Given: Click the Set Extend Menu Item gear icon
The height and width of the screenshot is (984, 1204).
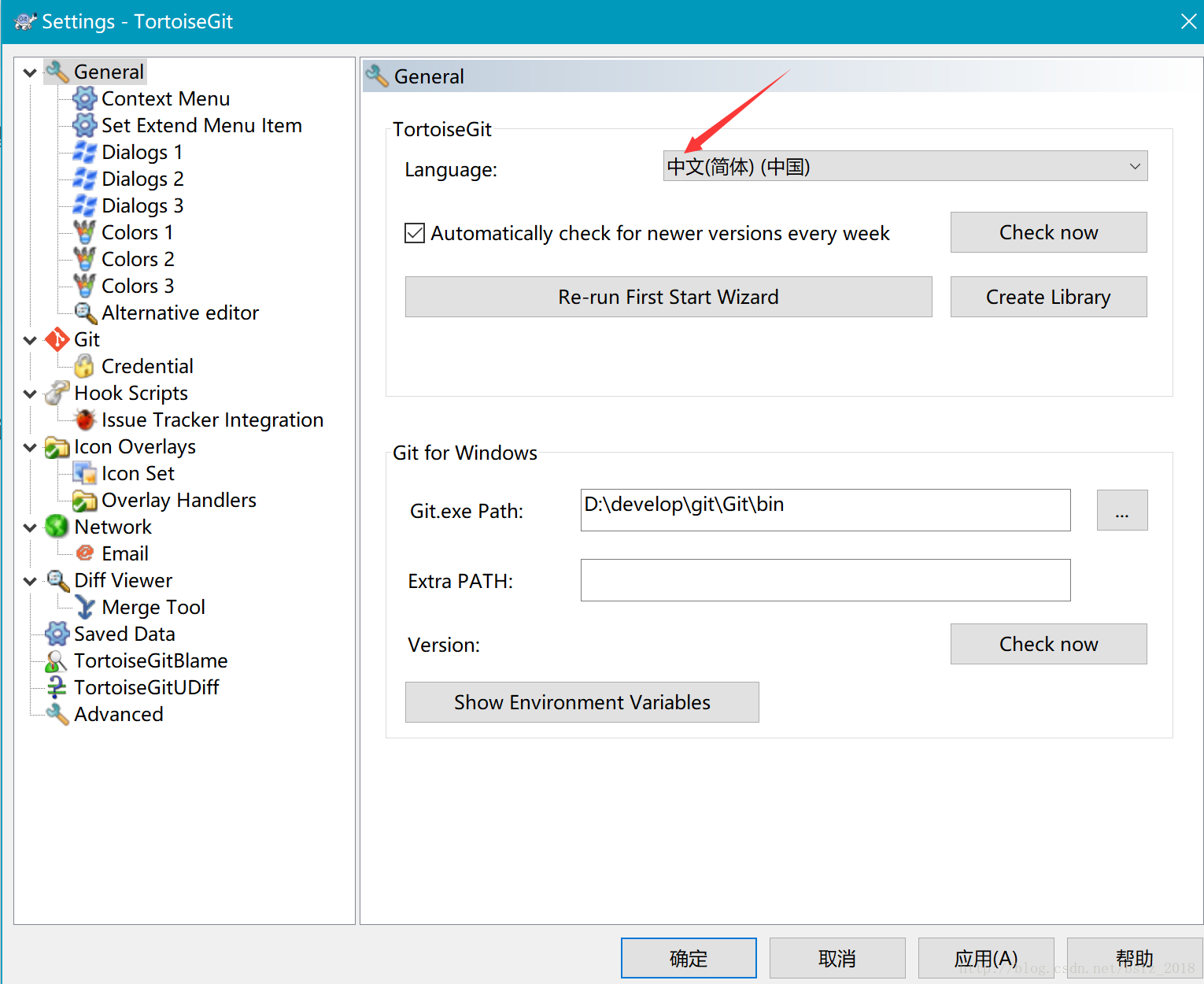Looking at the screenshot, I should pos(84,125).
